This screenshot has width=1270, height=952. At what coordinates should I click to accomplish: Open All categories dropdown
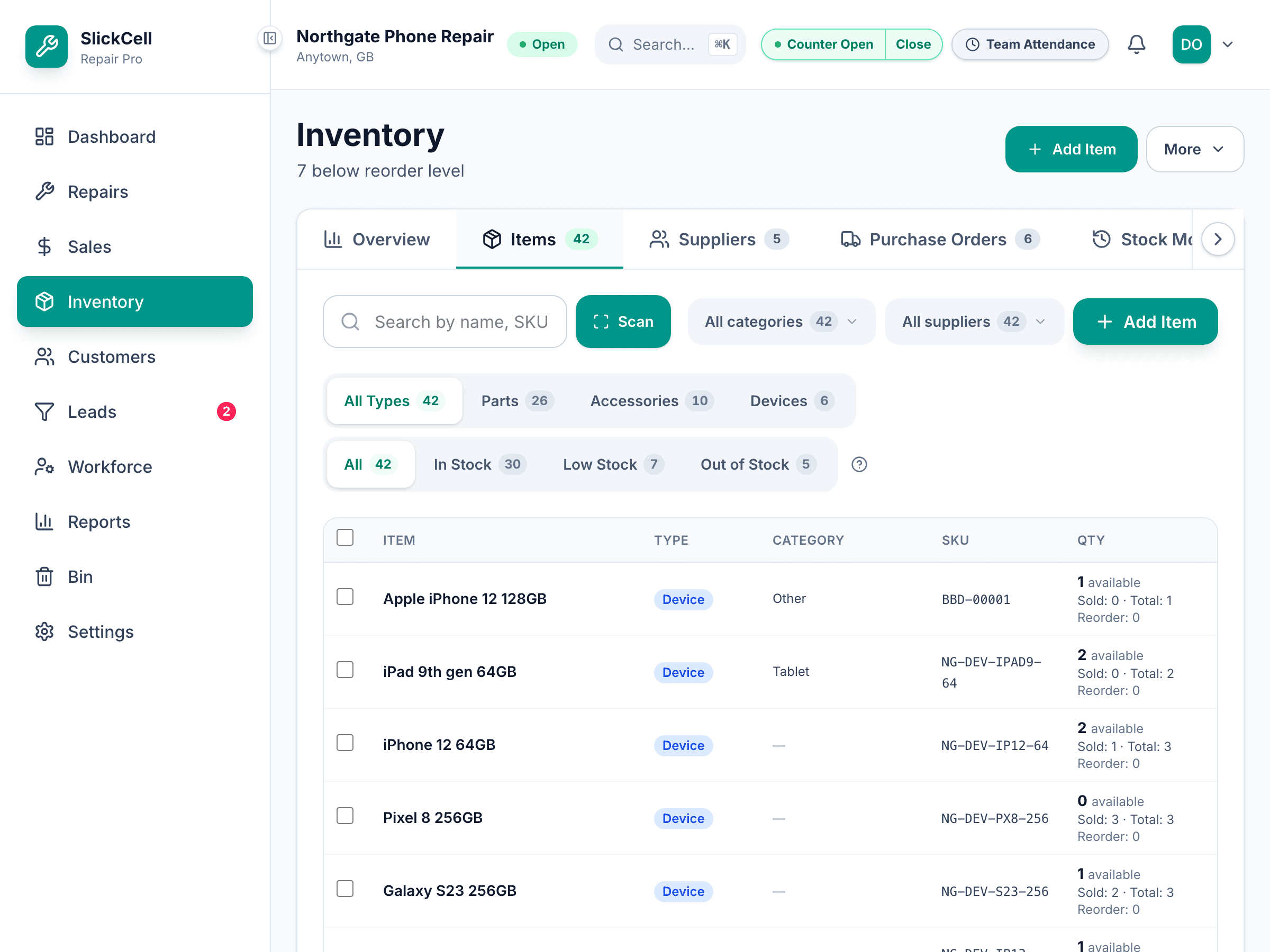point(782,322)
